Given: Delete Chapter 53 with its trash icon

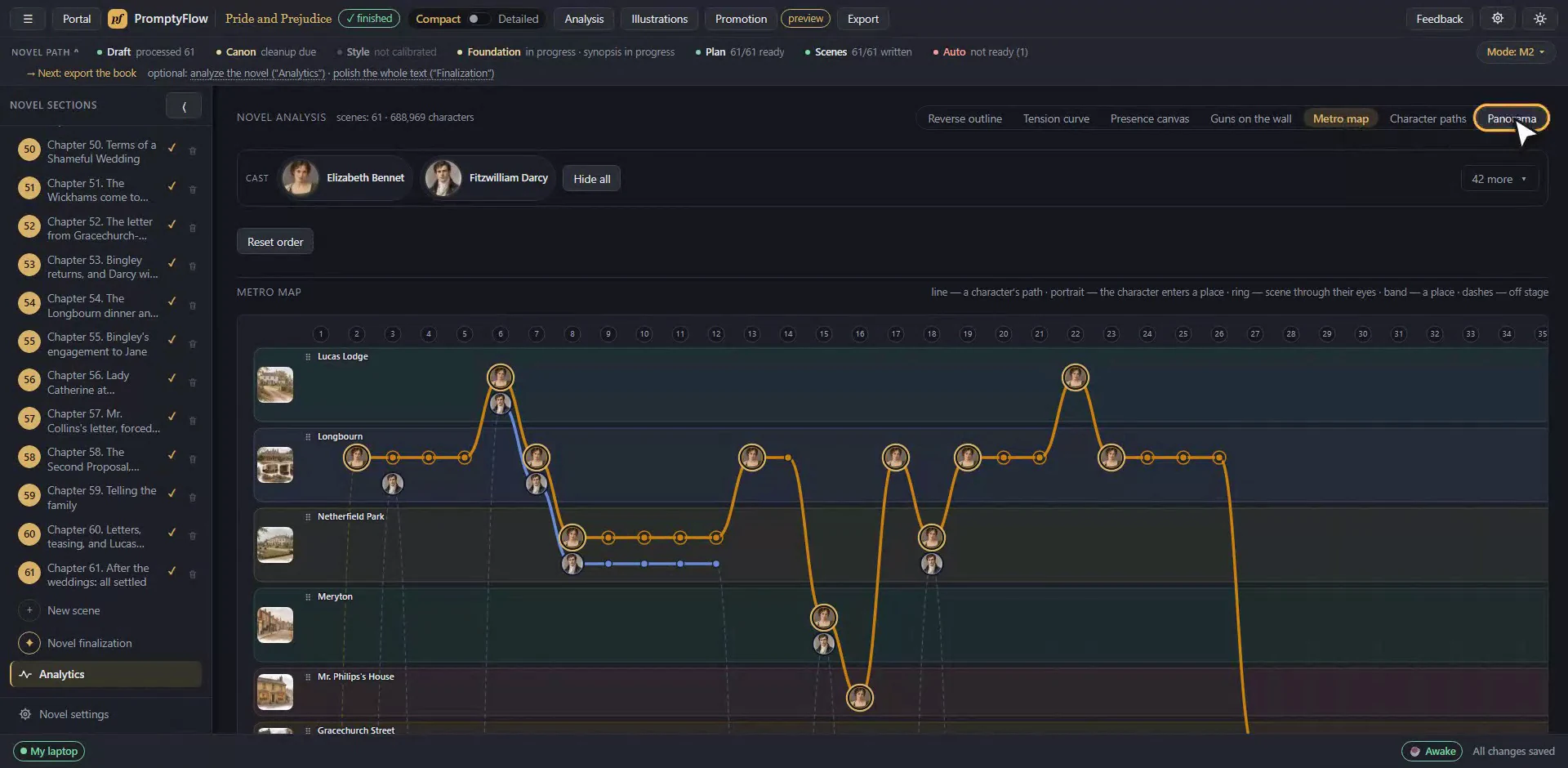Looking at the screenshot, I should (x=193, y=266).
